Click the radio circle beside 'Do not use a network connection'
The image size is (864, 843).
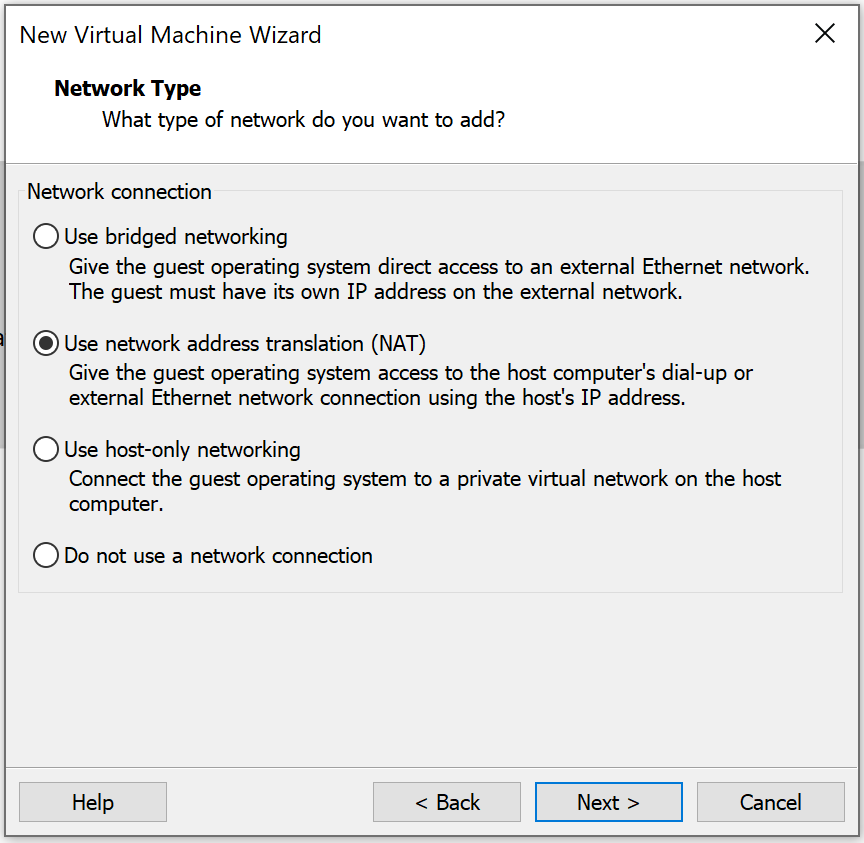[x=45, y=555]
